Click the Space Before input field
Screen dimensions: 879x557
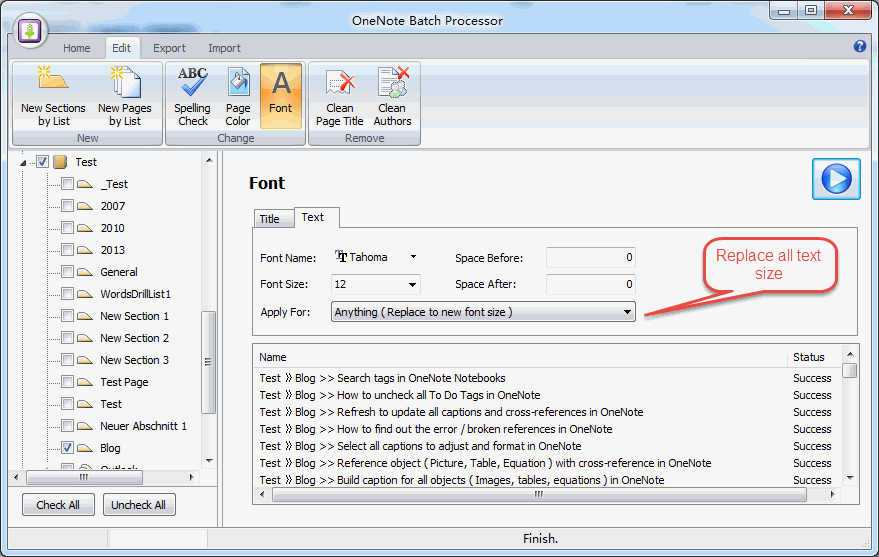point(591,257)
